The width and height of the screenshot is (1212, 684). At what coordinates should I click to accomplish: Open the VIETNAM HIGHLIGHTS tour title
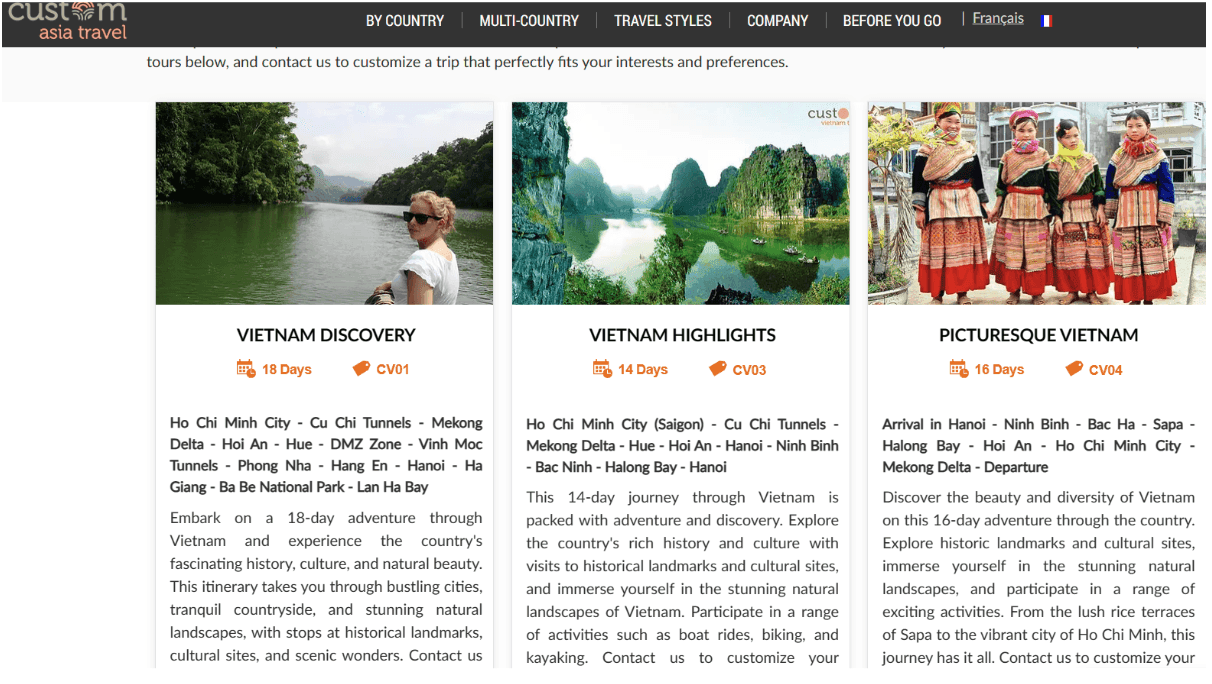[x=682, y=335]
